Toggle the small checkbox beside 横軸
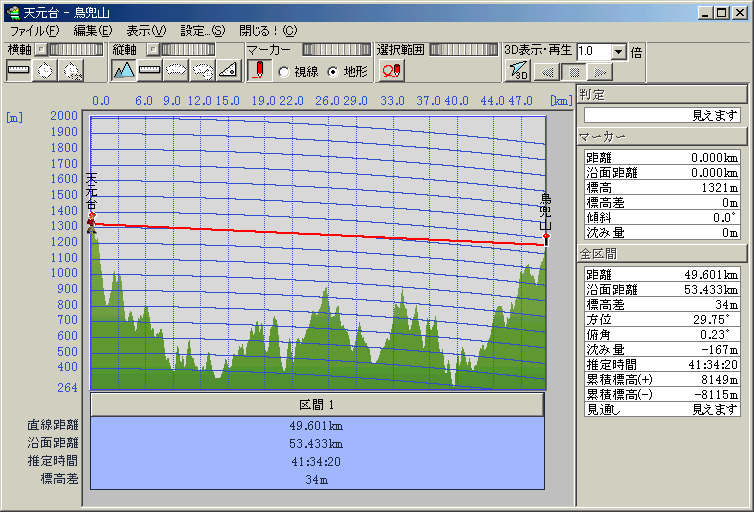 click(41, 49)
